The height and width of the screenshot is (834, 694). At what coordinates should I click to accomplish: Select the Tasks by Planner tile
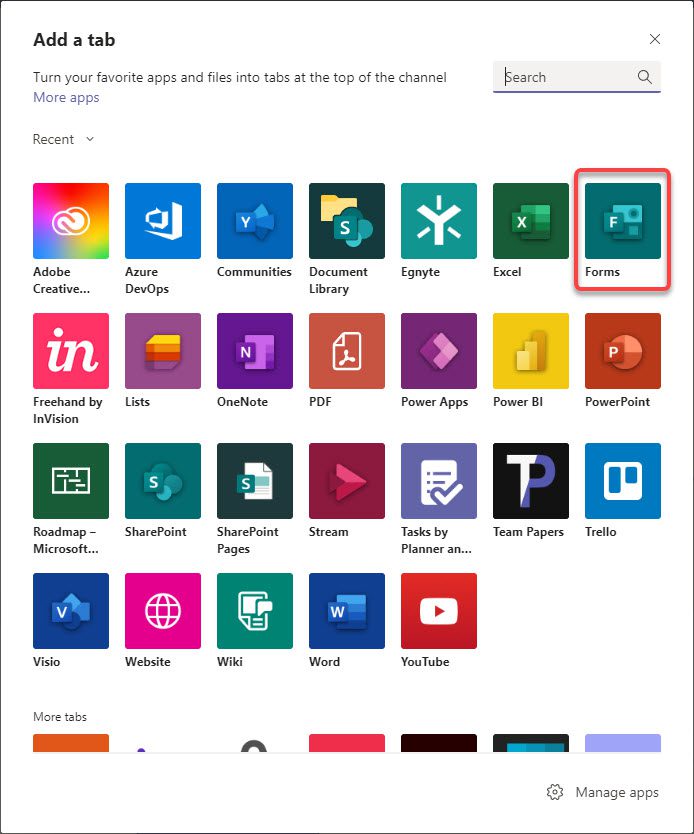point(438,481)
